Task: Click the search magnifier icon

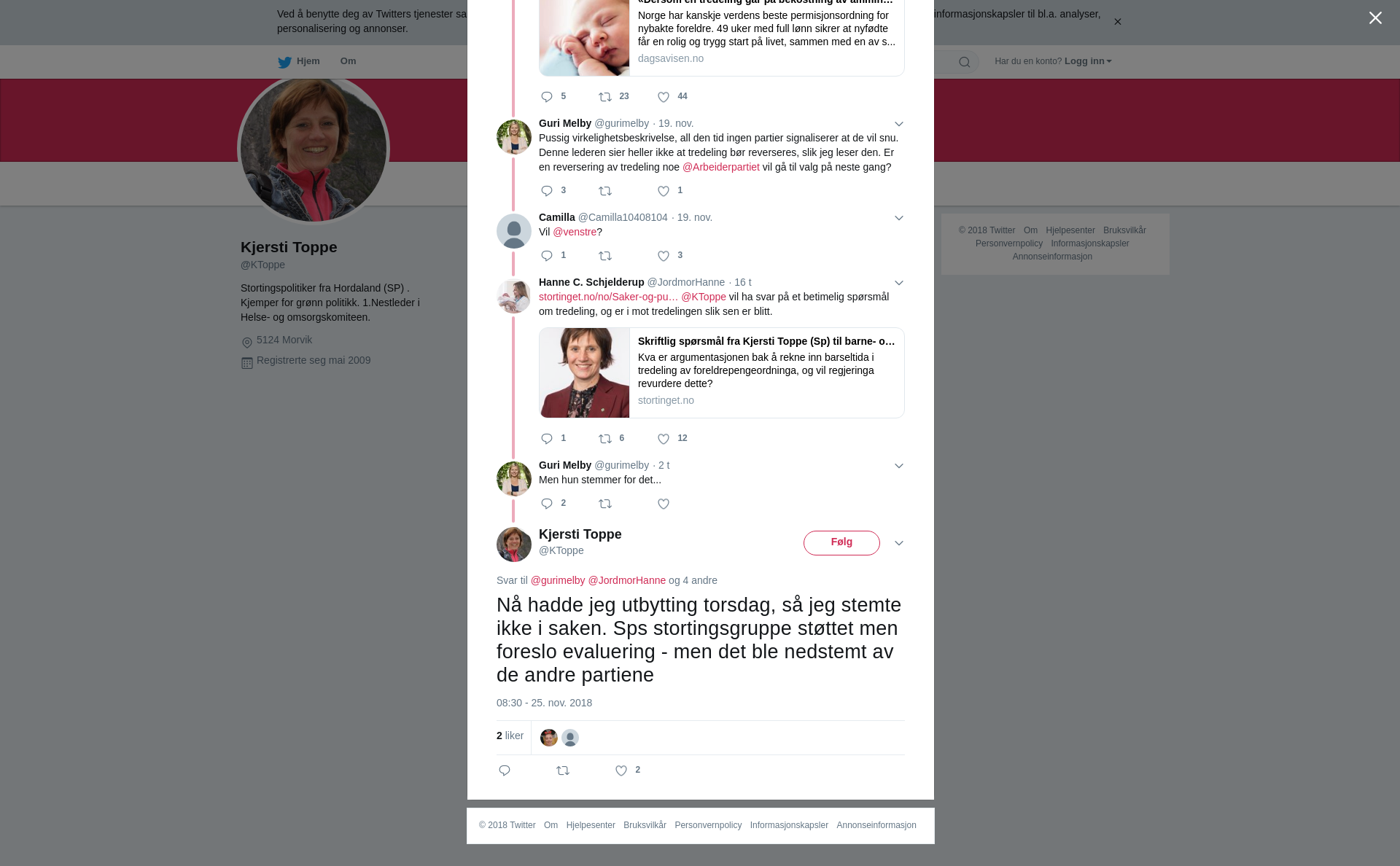Action: coord(965,62)
